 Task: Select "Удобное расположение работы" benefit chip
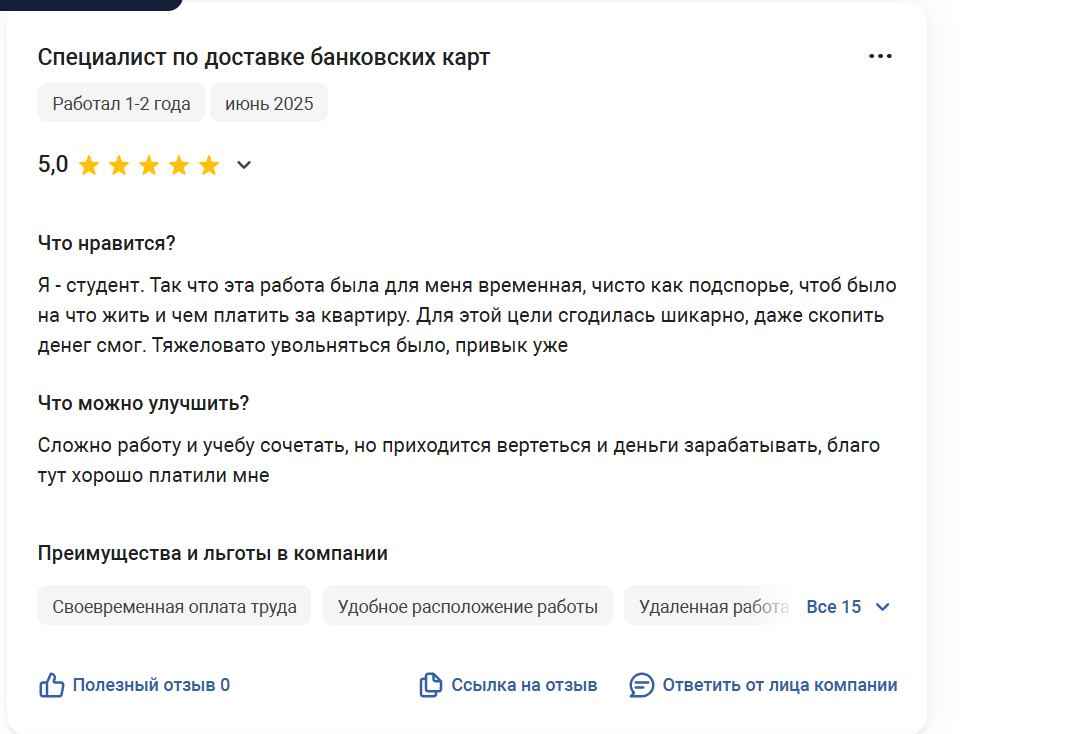tap(468, 606)
